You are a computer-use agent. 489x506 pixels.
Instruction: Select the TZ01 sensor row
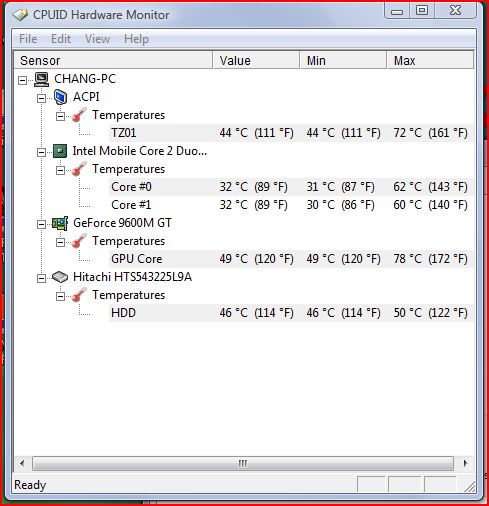(291, 133)
